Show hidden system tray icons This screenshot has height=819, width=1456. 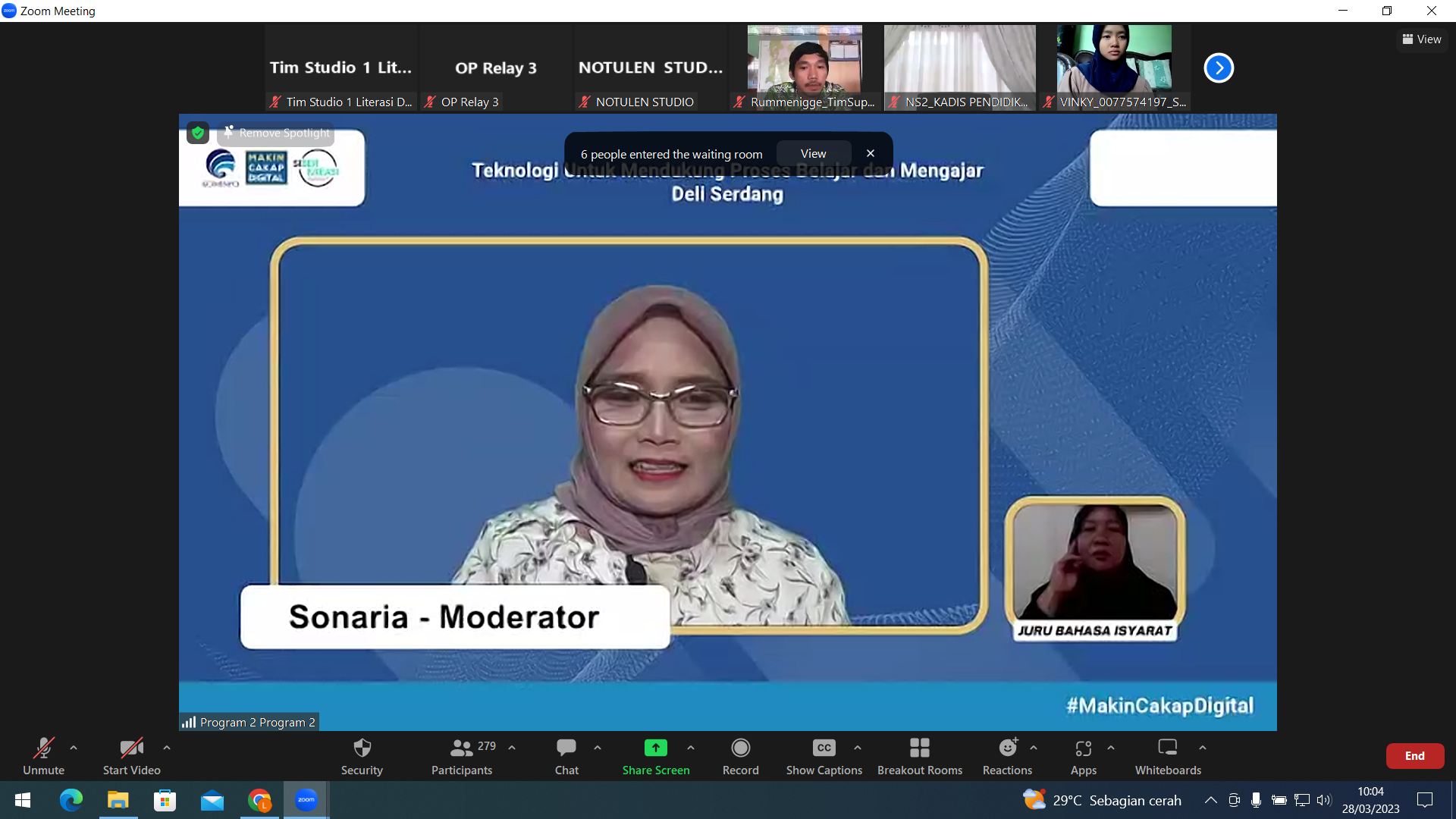pyautogui.click(x=1211, y=800)
